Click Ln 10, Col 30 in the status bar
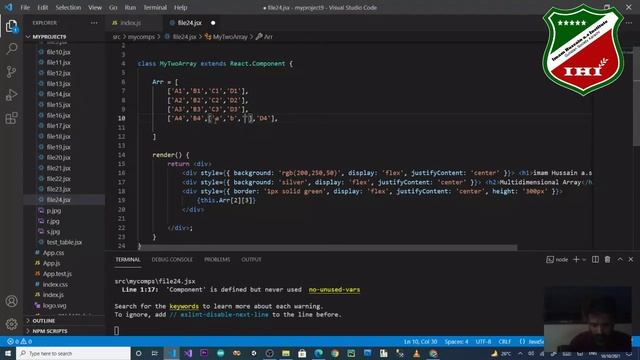This screenshot has height=360, width=640. (x=420, y=341)
